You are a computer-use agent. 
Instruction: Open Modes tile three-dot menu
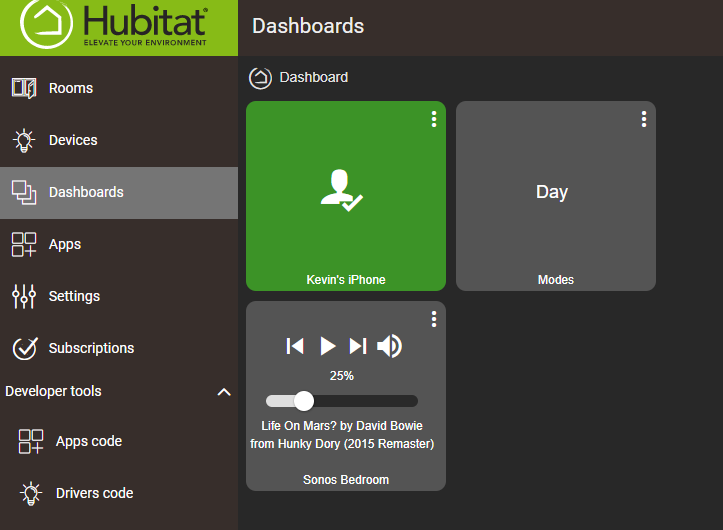pyautogui.click(x=644, y=119)
